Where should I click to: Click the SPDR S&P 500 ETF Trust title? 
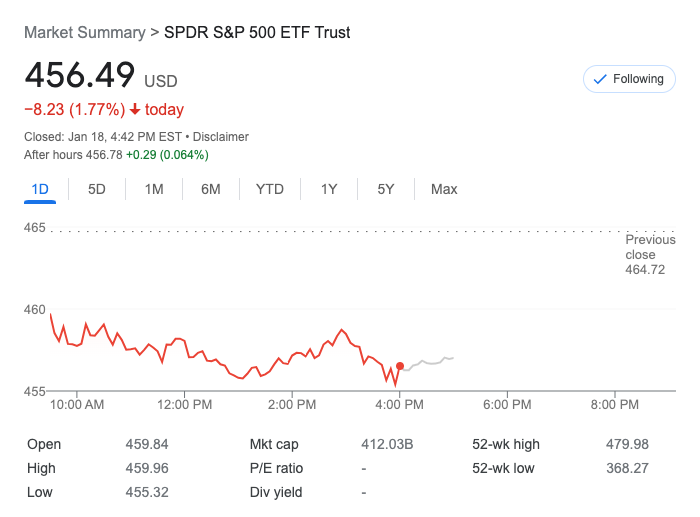257,32
